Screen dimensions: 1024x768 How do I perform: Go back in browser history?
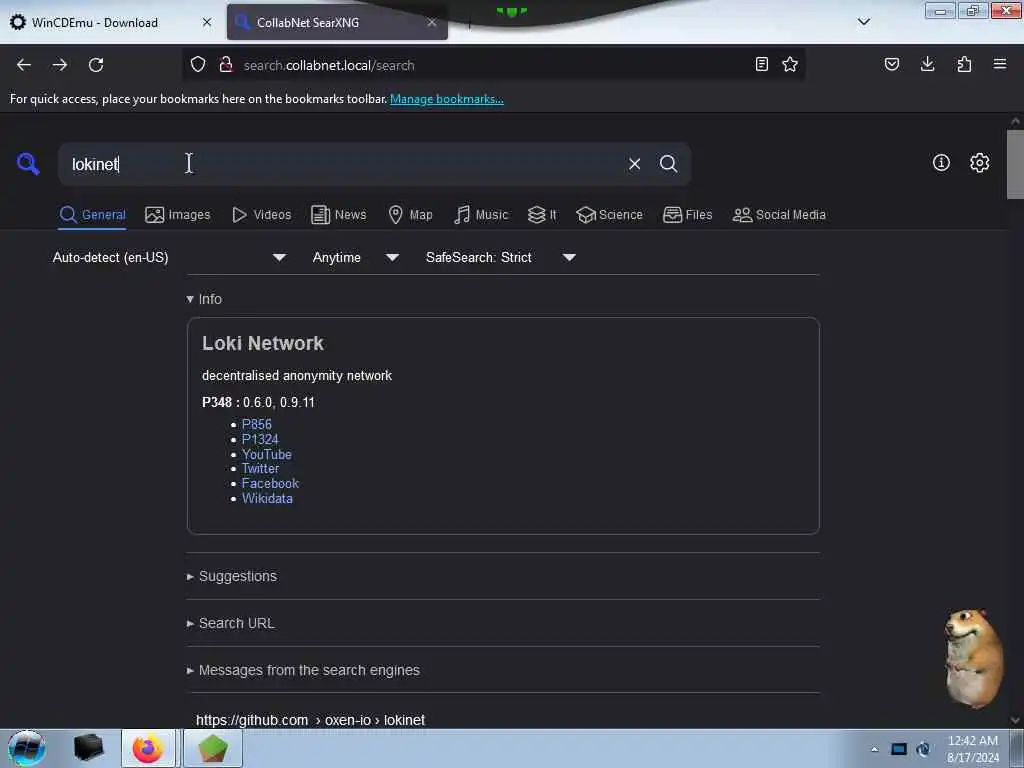point(24,65)
